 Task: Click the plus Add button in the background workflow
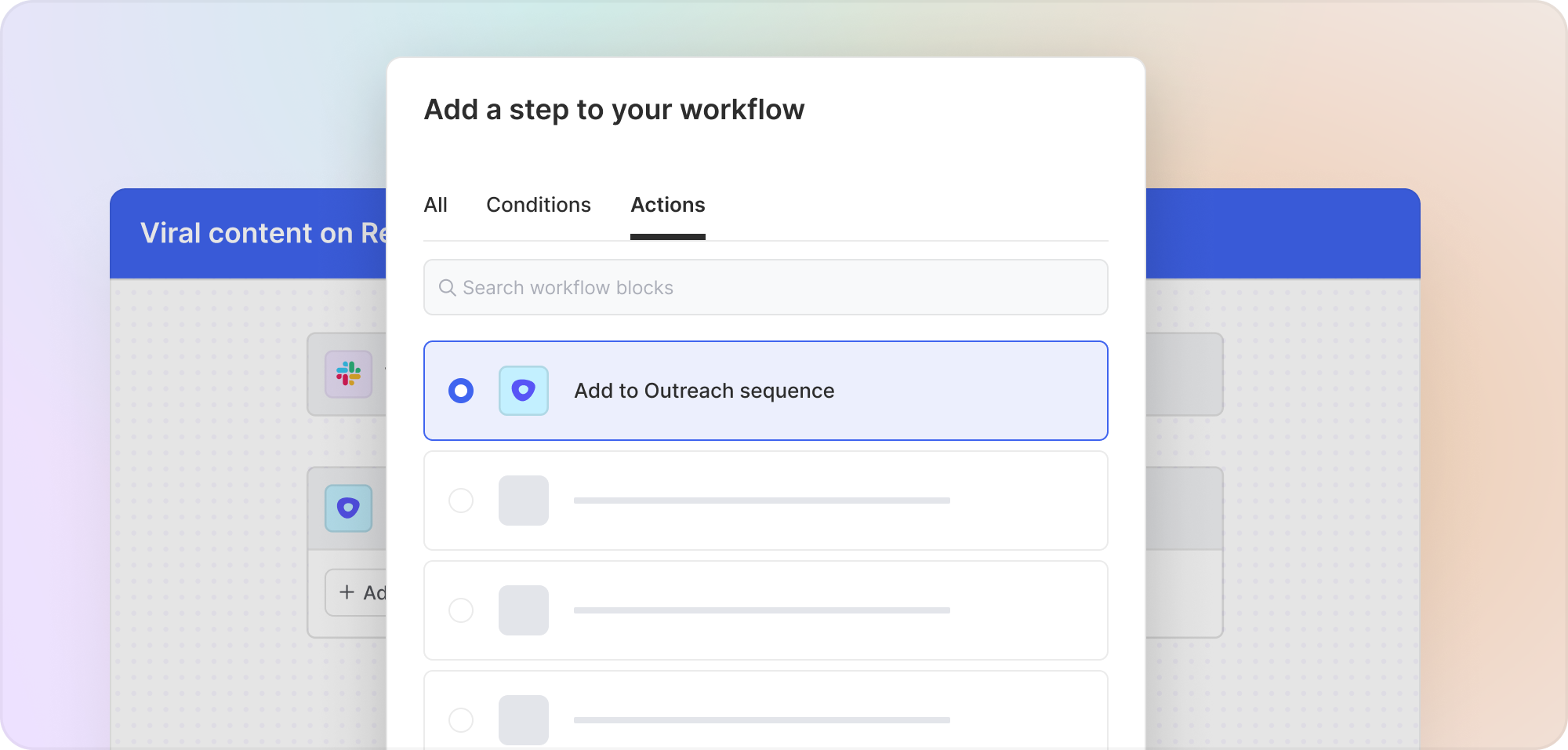[357, 592]
